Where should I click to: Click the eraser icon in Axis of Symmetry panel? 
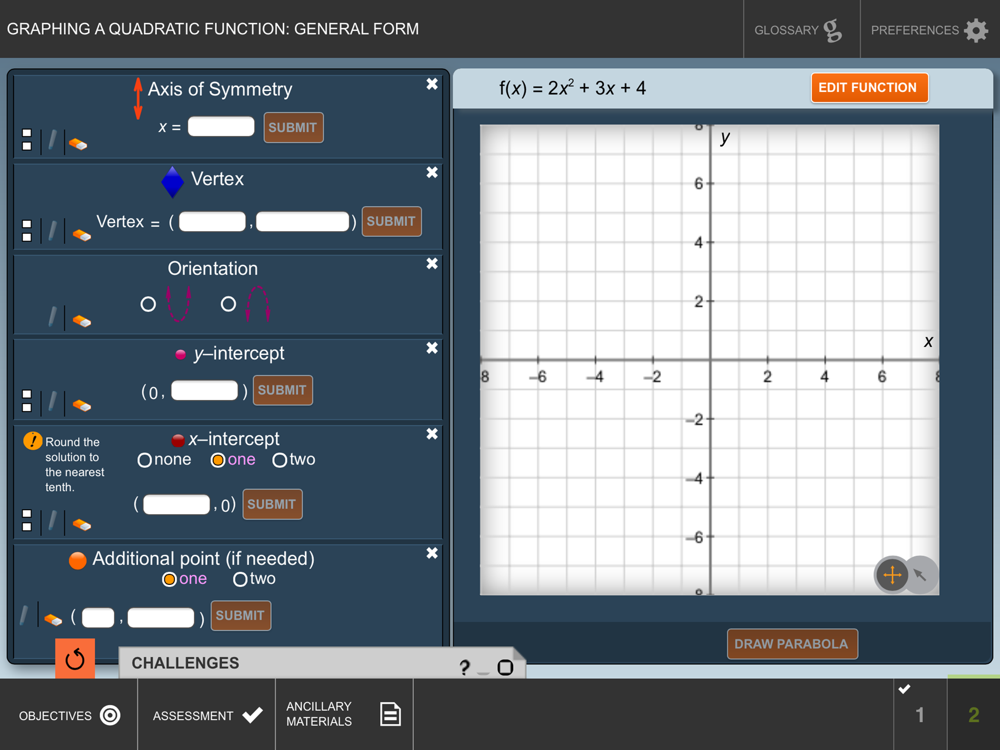pos(78,143)
